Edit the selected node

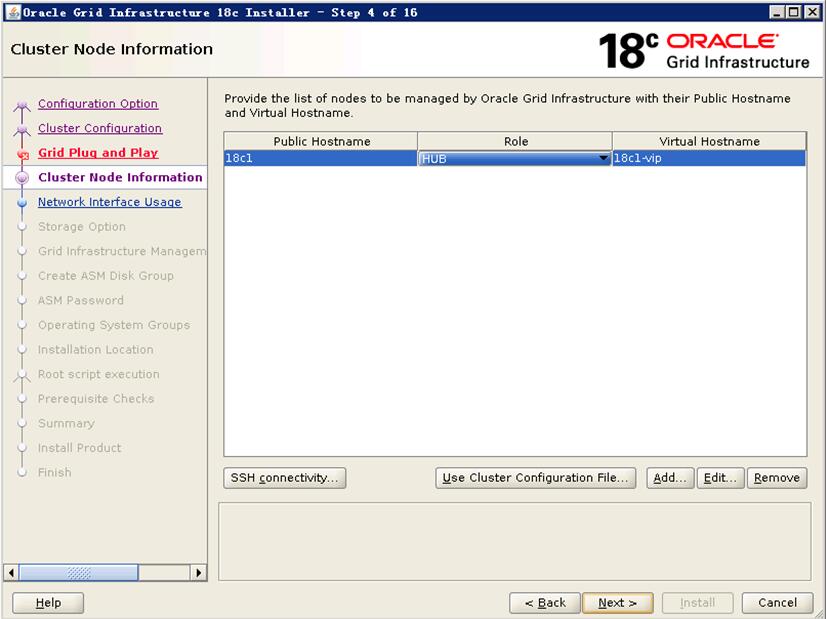tap(720, 478)
